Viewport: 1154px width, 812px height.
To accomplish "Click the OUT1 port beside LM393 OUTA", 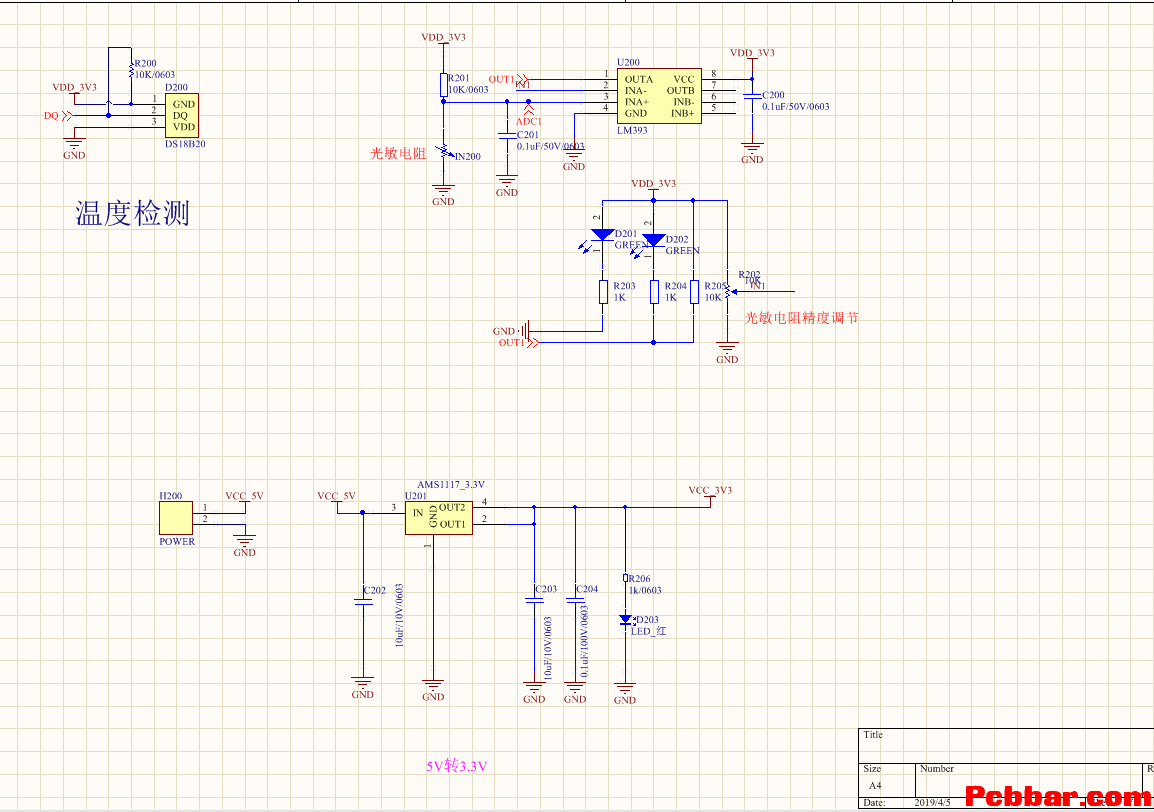I will click(508, 79).
